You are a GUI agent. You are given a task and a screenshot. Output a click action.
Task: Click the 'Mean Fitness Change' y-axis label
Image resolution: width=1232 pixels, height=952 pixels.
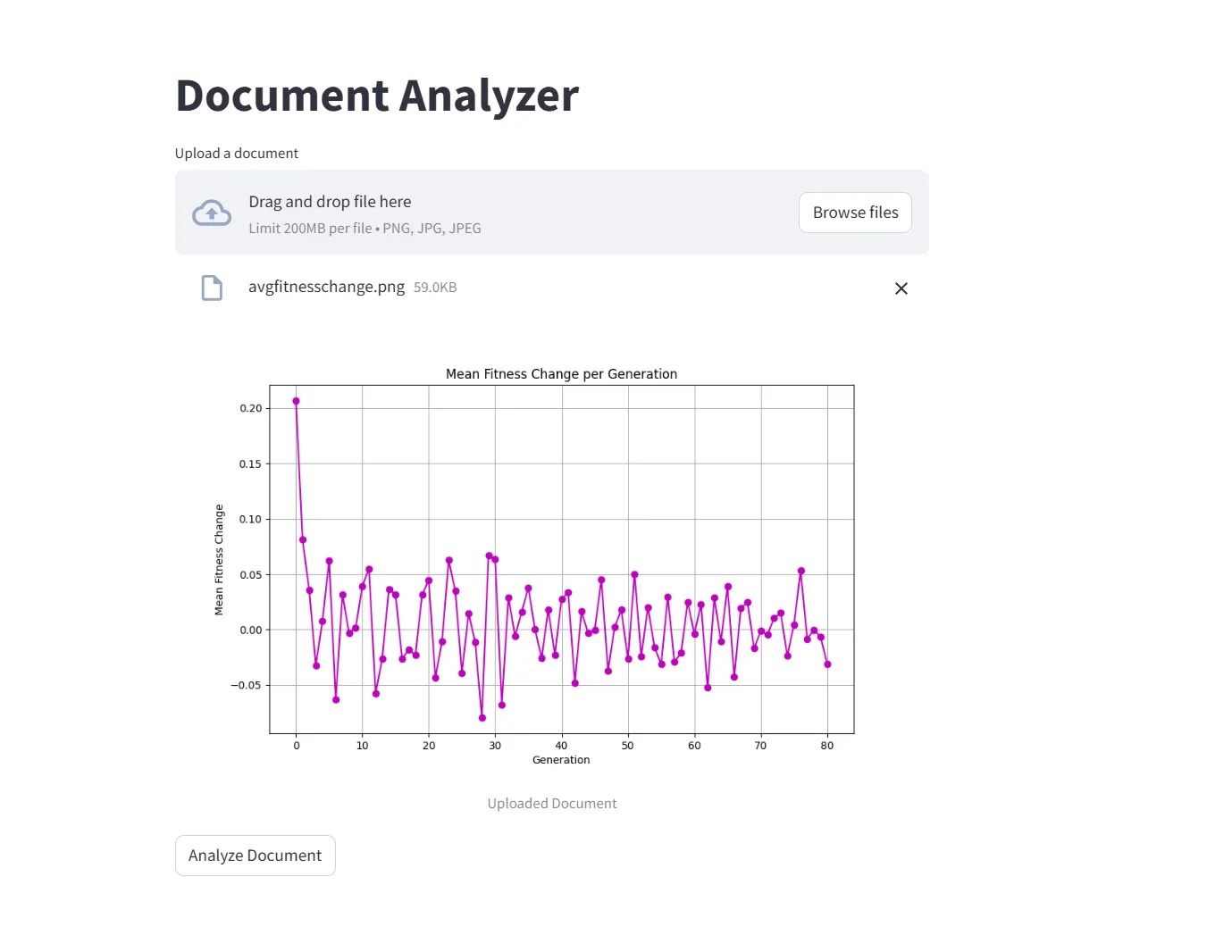coord(219,560)
